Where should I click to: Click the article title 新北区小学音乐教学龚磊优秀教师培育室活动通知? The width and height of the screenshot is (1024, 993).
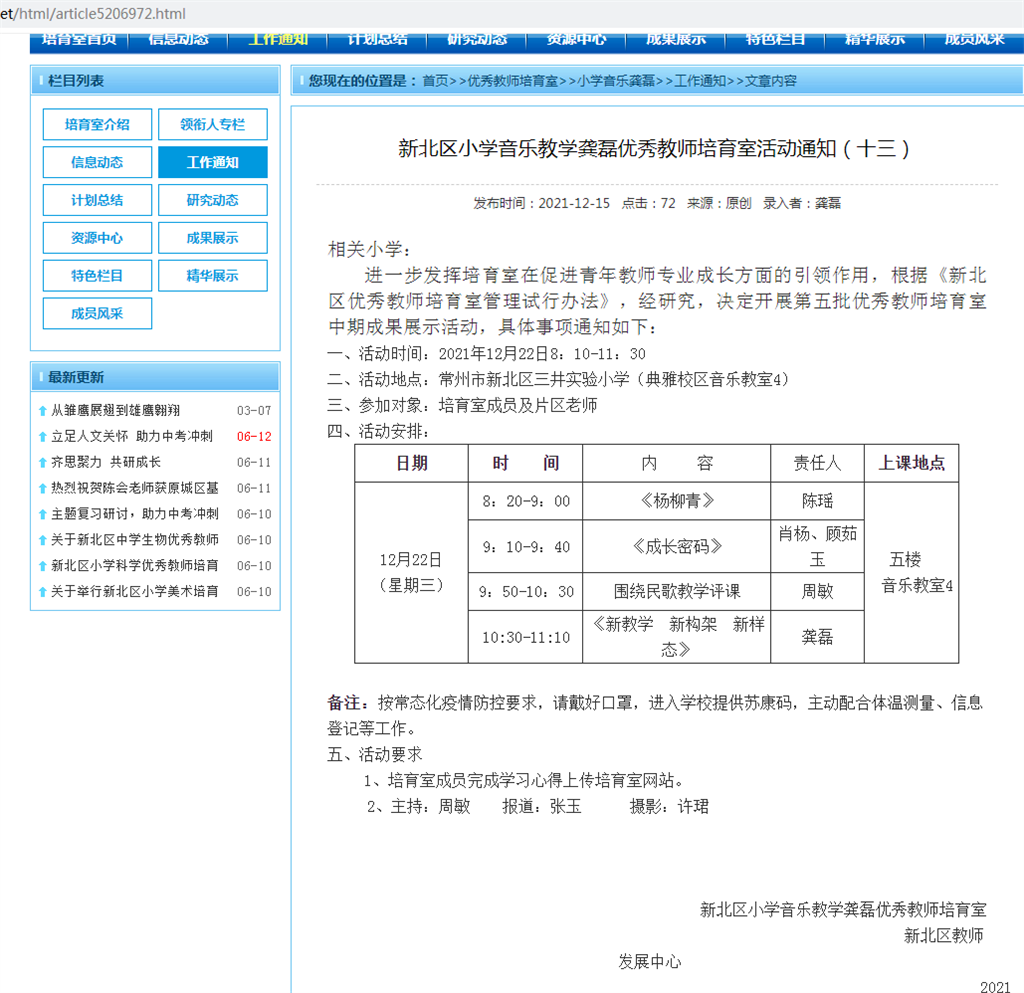coord(653,149)
